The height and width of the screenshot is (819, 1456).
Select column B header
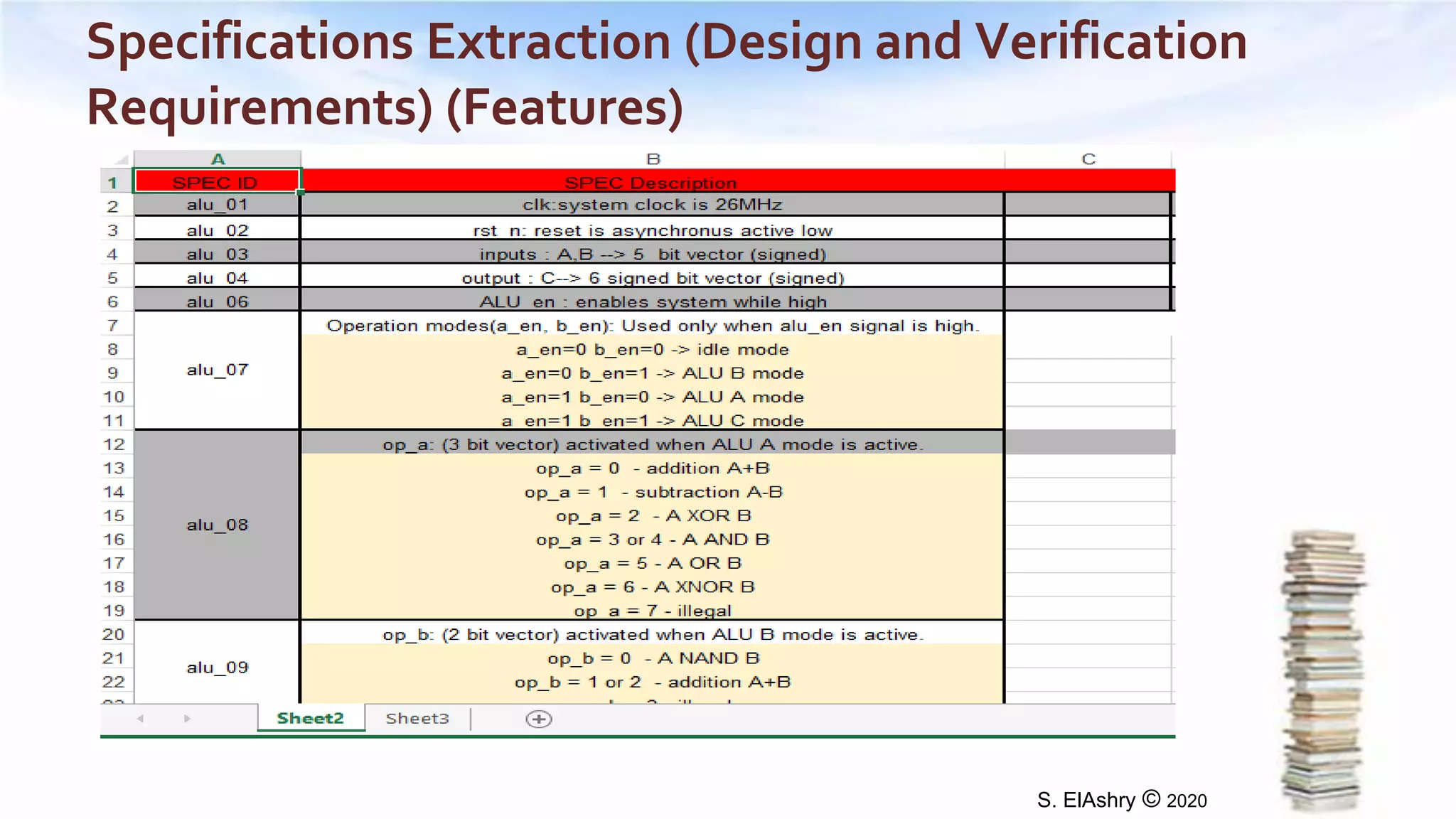click(653, 159)
